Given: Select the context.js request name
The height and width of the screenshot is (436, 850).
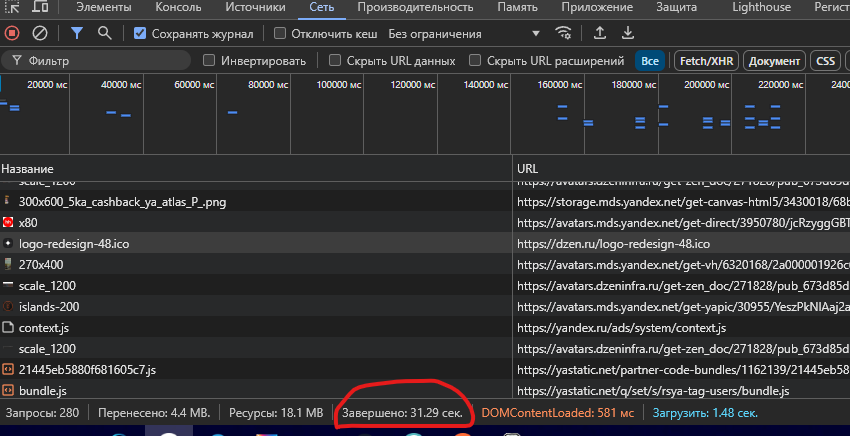Looking at the screenshot, I should click(43, 328).
